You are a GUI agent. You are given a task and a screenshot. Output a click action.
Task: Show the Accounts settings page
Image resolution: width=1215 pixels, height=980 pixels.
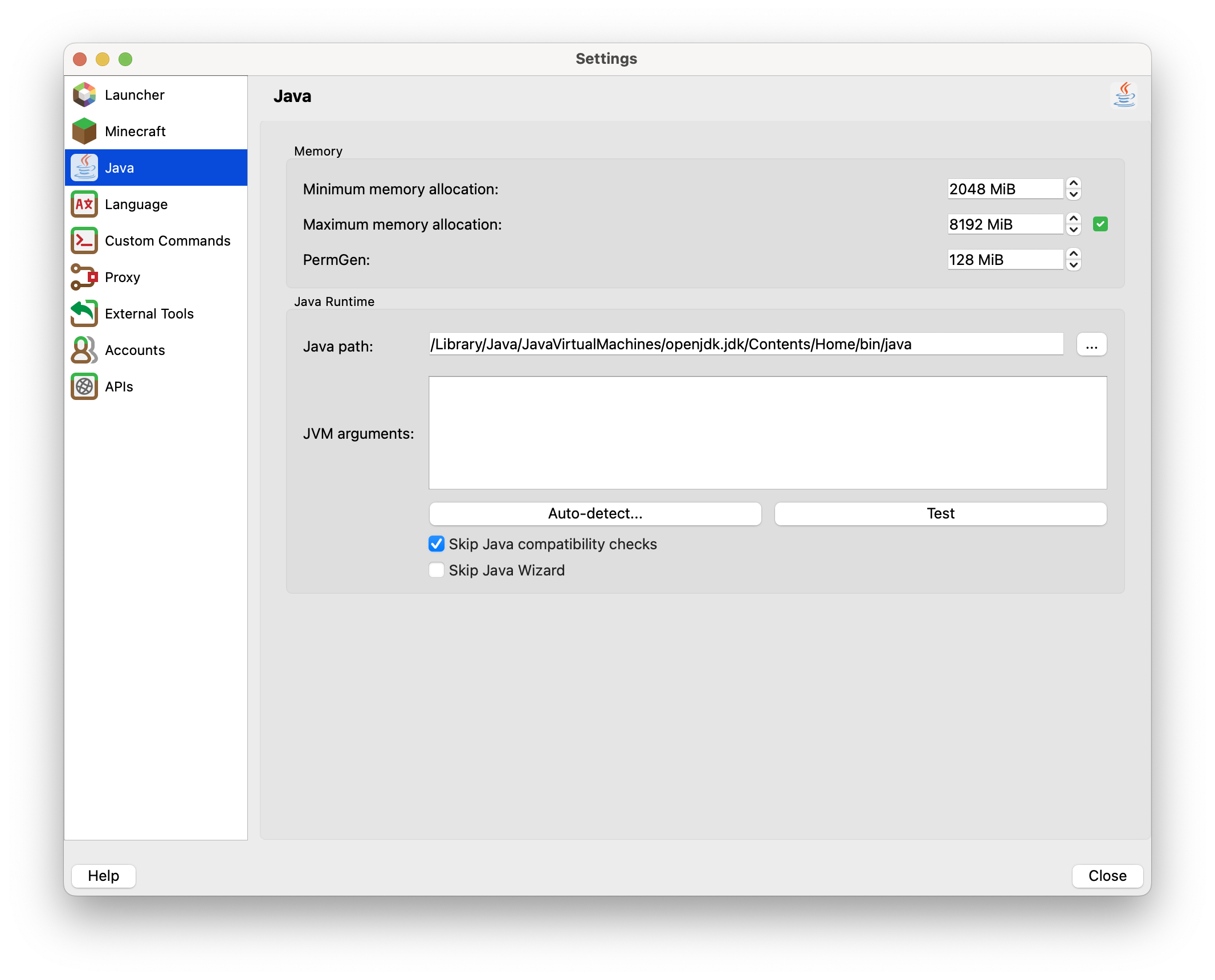click(x=156, y=350)
